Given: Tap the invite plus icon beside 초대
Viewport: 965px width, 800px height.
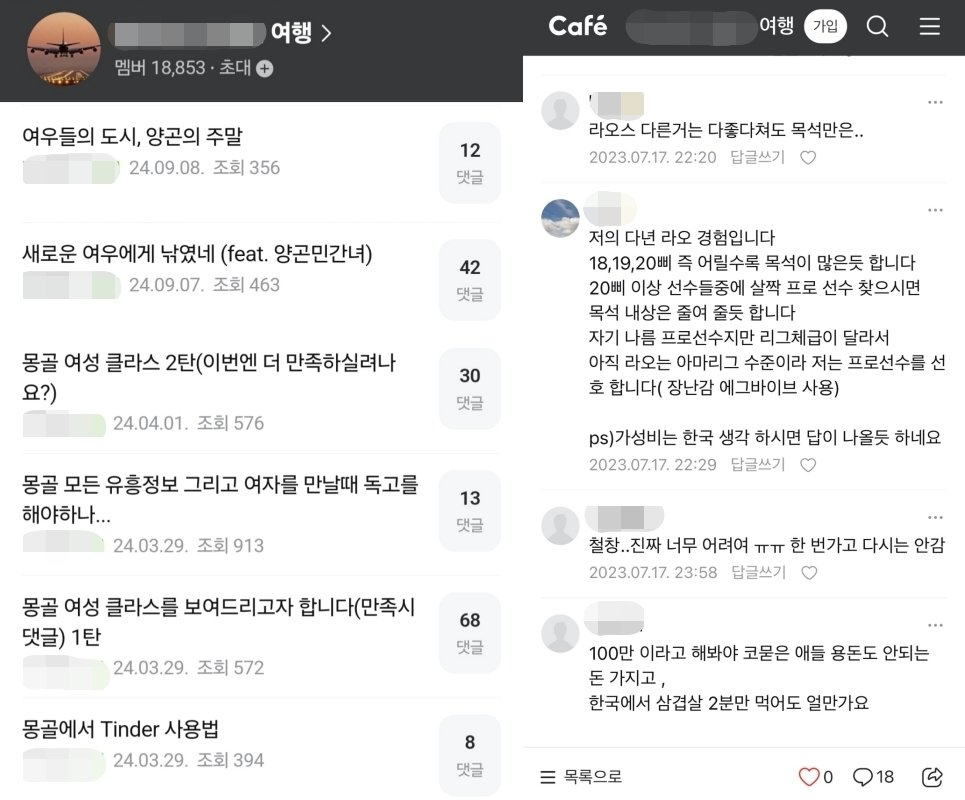Looking at the screenshot, I should (265, 68).
